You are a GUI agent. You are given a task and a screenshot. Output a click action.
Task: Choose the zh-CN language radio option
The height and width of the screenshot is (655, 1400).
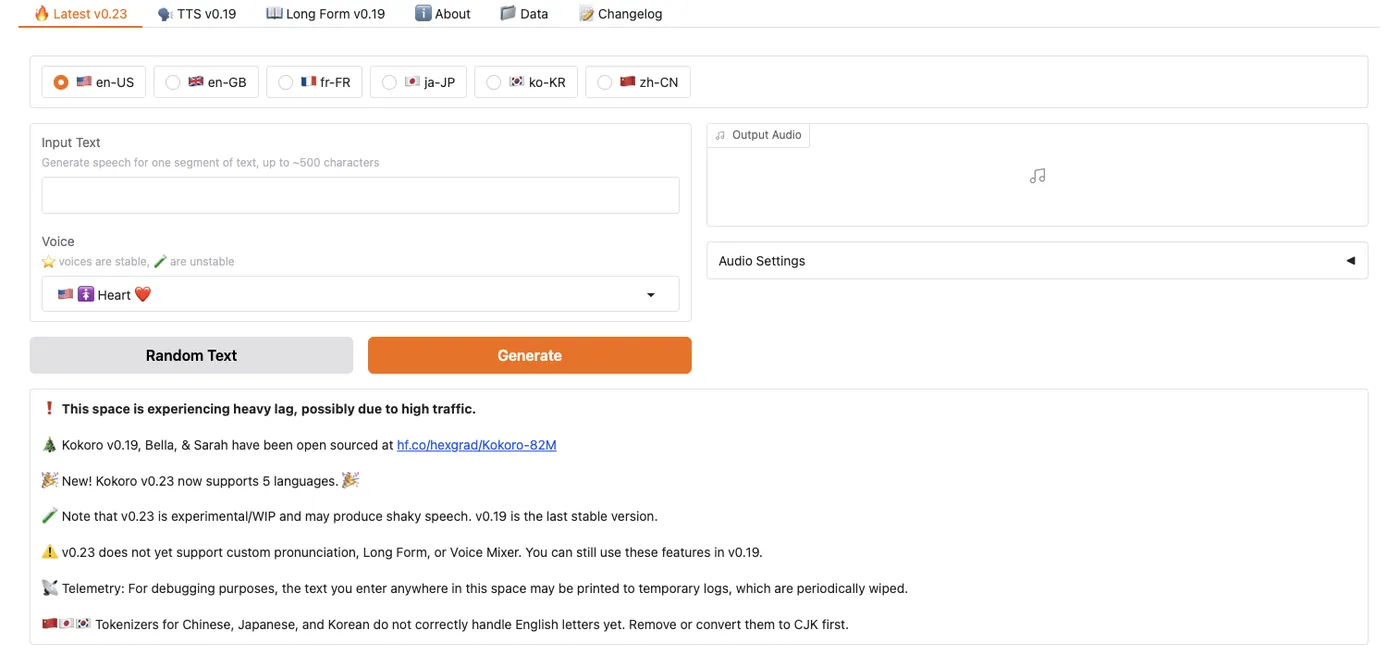(x=604, y=82)
